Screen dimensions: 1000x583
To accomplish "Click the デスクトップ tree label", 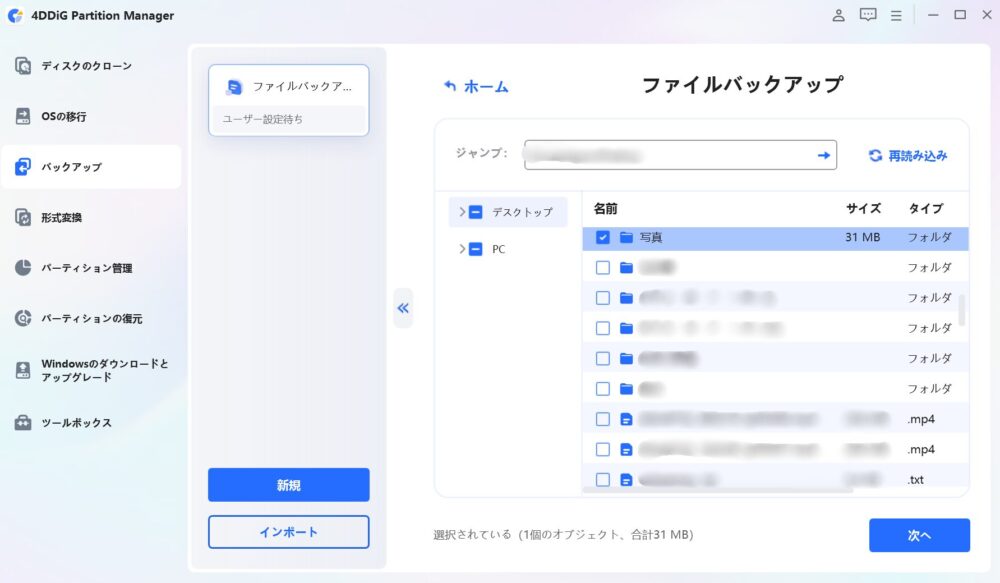I will 522,212.
